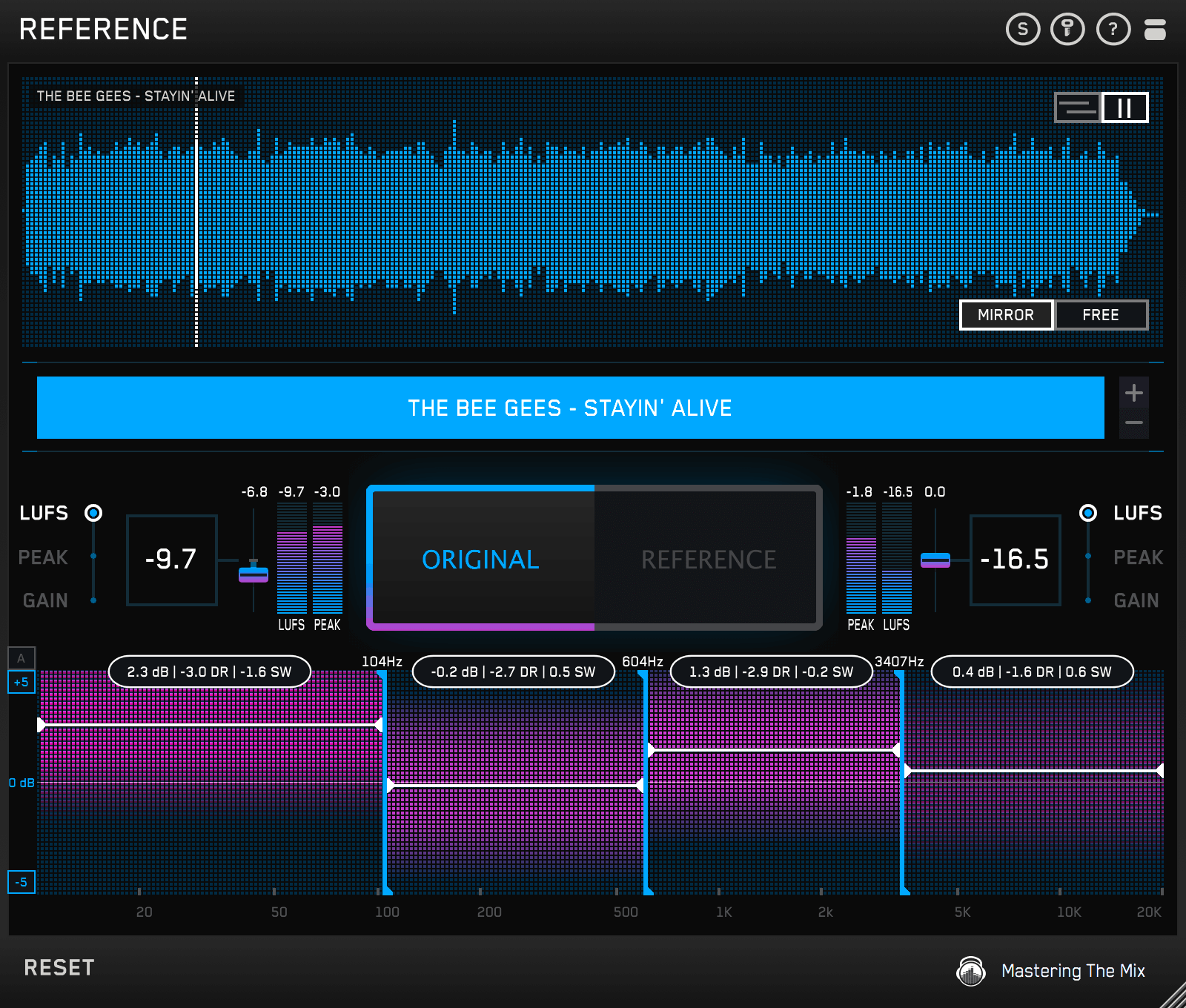This screenshot has height=1008, width=1186.
Task: Switch playback to ORIGINAL
Action: click(x=481, y=560)
